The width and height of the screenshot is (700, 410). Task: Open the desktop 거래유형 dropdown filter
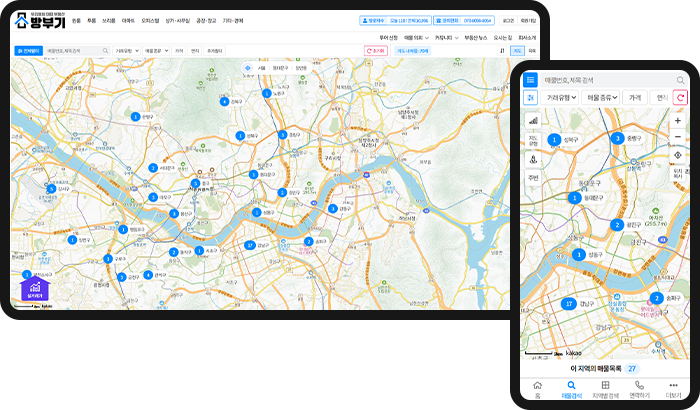click(125, 49)
